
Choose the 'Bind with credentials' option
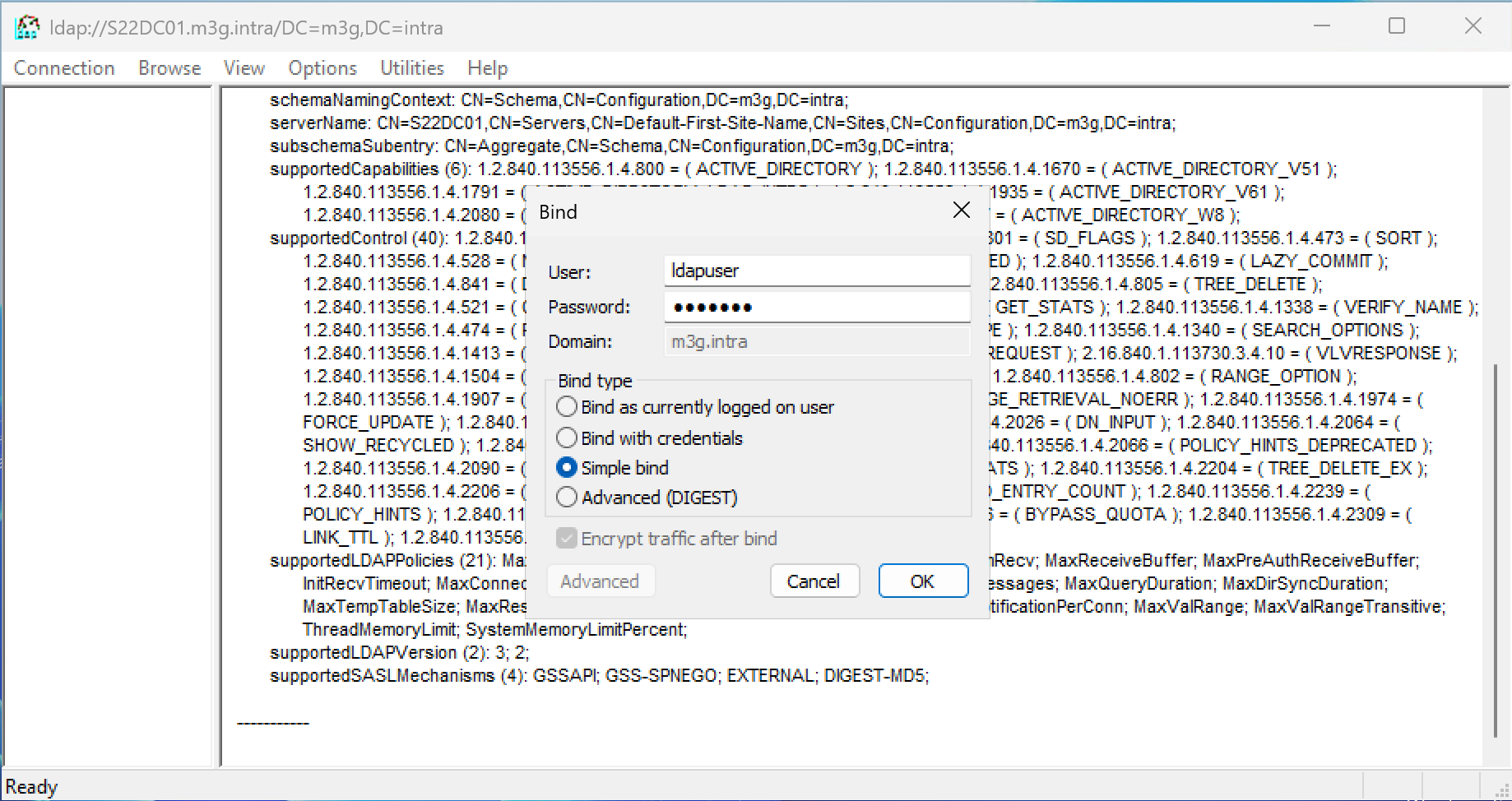pyautogui.click(x=567, y=438)
